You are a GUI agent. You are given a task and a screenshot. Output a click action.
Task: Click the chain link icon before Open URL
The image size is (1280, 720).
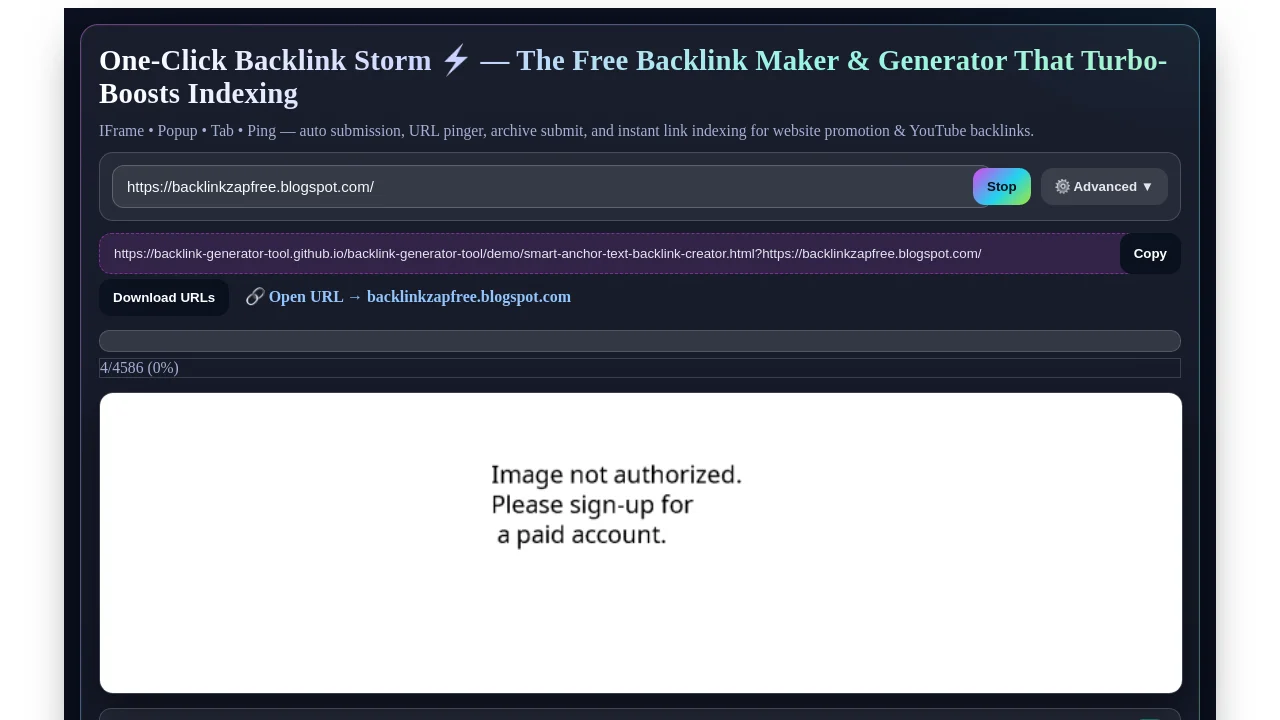click(255, 297)
